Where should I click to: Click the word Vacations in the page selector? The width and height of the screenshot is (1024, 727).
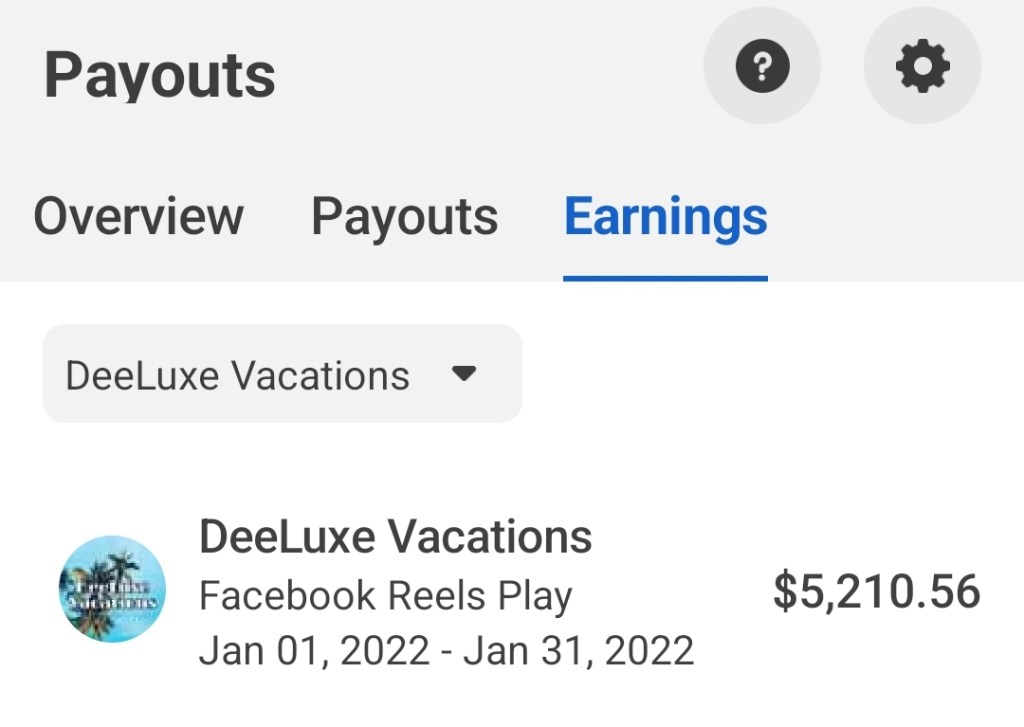pyautogui.click(x=321, y=376)
